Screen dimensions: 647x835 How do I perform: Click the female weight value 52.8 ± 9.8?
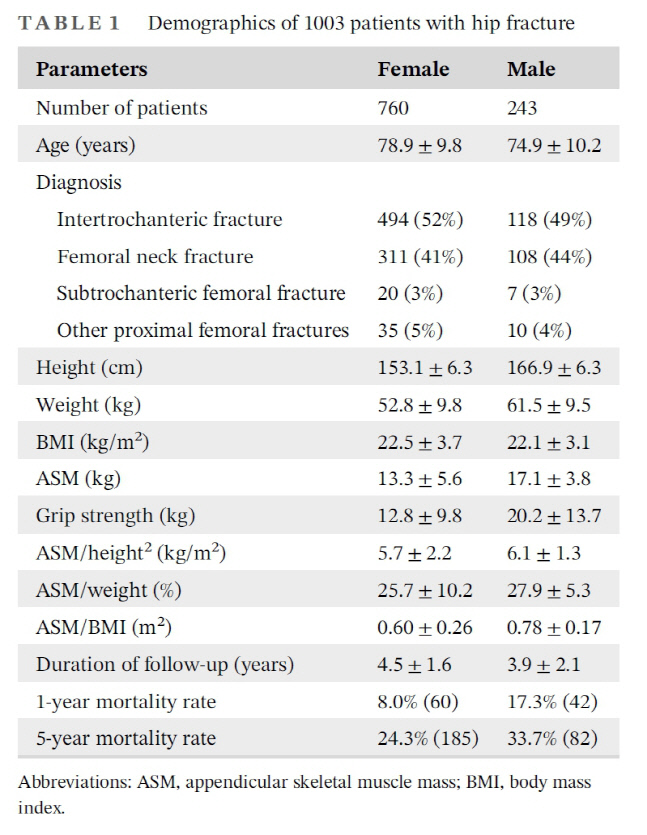point(419,404)
